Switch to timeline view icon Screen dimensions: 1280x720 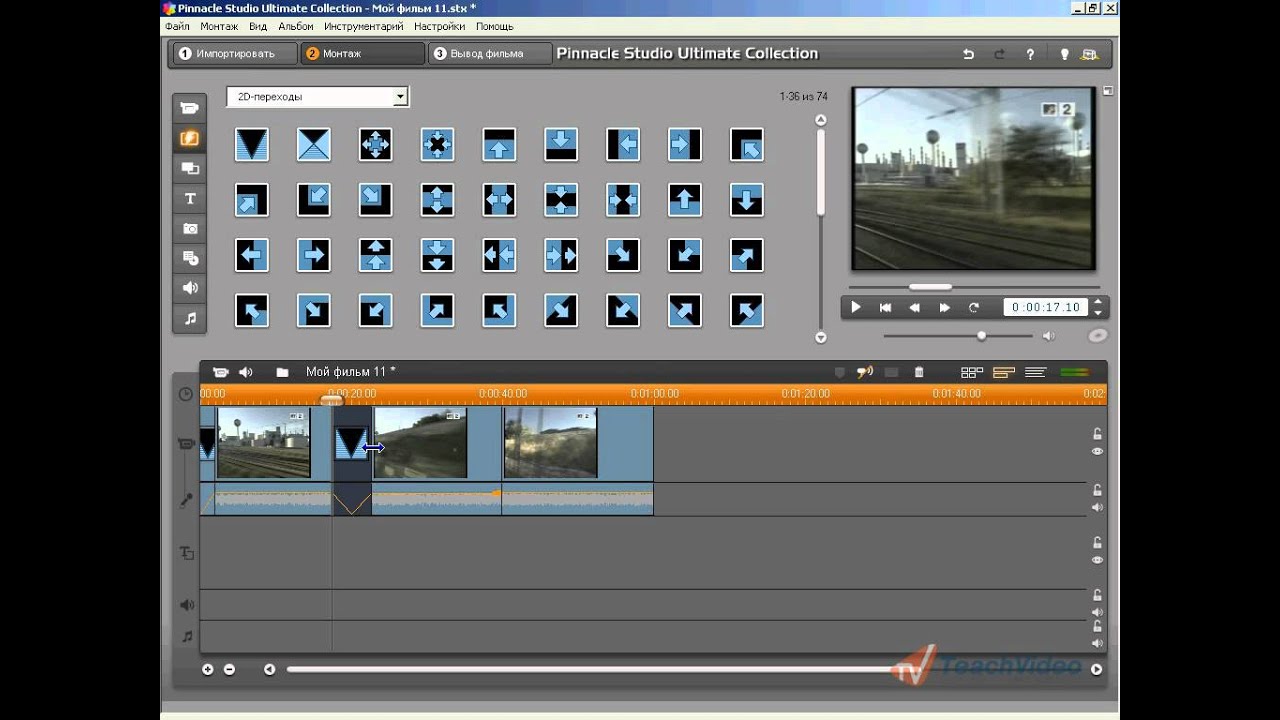pyautogui.click(x=1004, y=372)
